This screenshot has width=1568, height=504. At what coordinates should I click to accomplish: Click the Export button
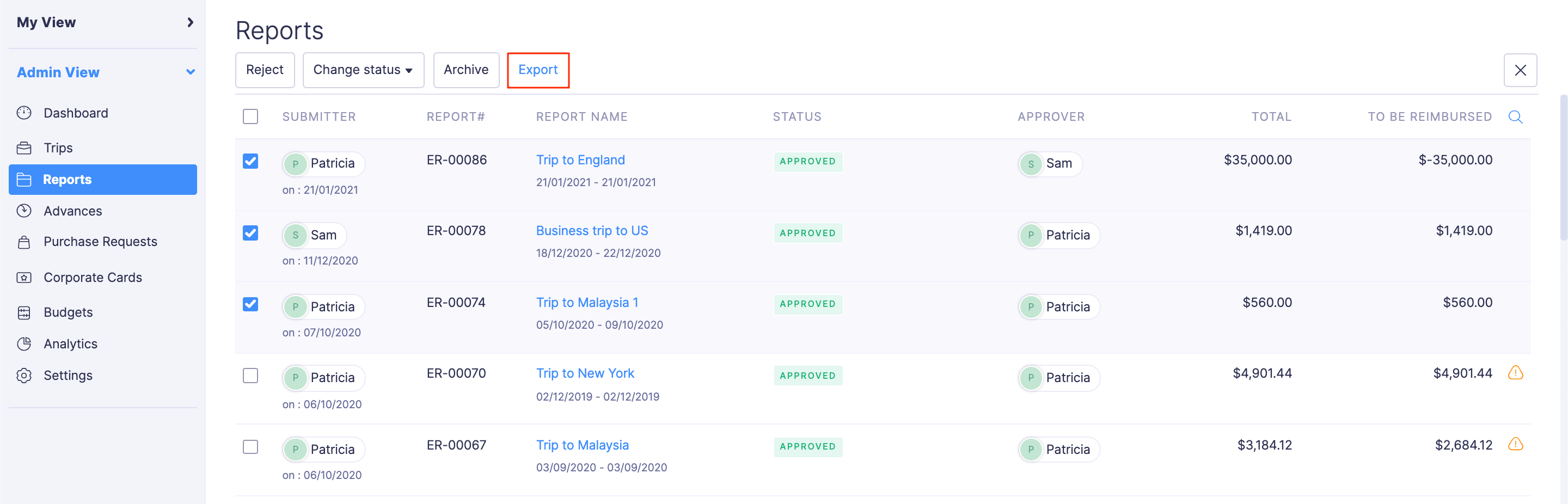point(538,69)
